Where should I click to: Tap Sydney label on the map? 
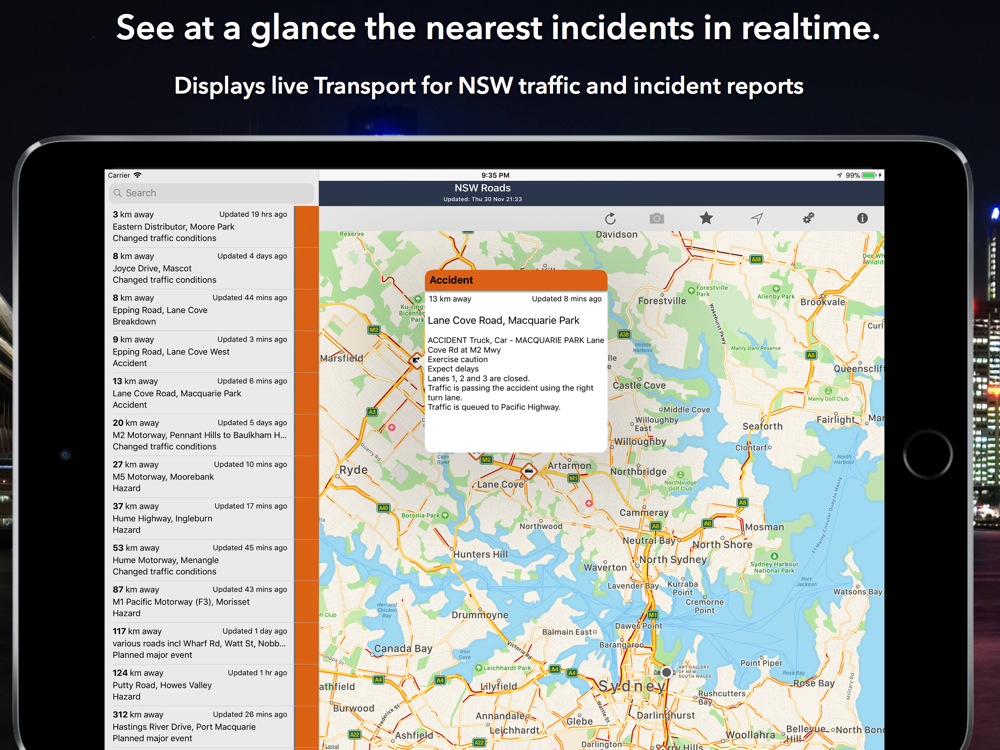click(x=632, y=686)
